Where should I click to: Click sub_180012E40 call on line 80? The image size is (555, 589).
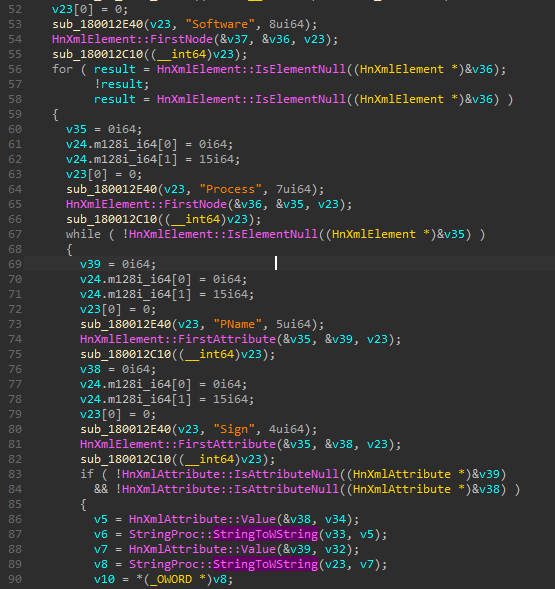click(x=126, y=429)
